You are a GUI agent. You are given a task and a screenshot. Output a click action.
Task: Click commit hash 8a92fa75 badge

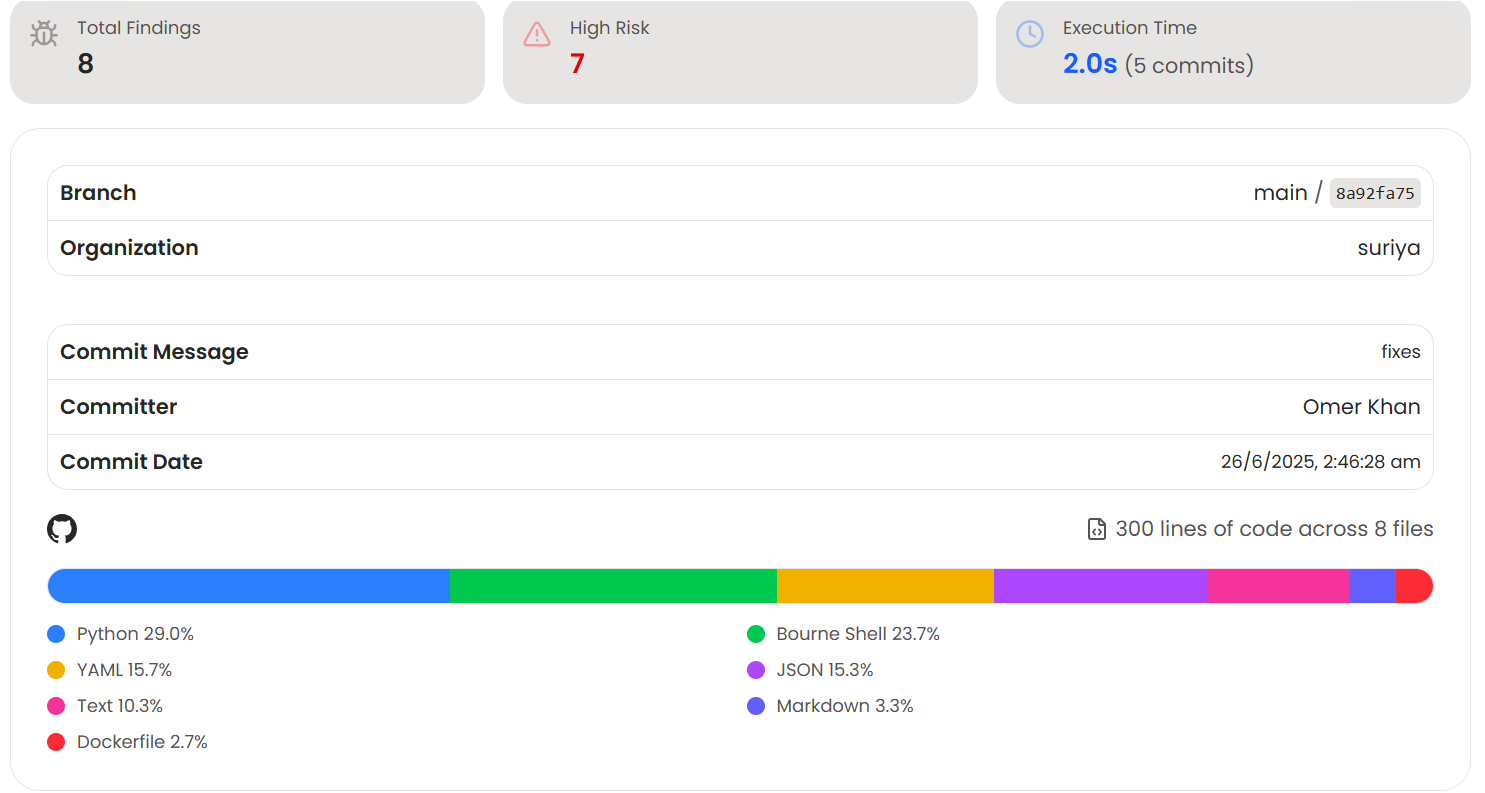(1375, 193)
